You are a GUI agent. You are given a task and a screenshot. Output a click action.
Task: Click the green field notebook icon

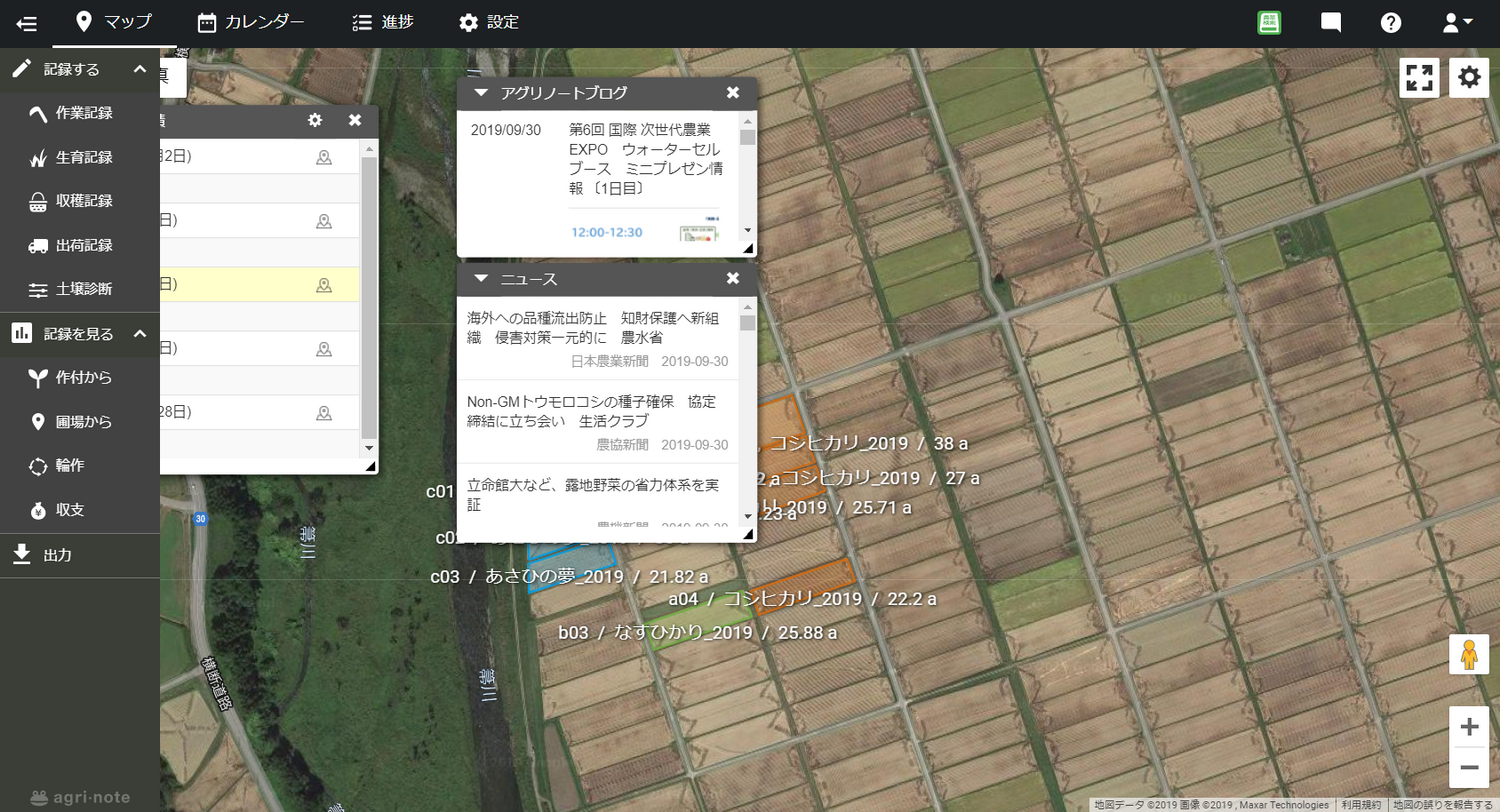tap(1270, 23)
